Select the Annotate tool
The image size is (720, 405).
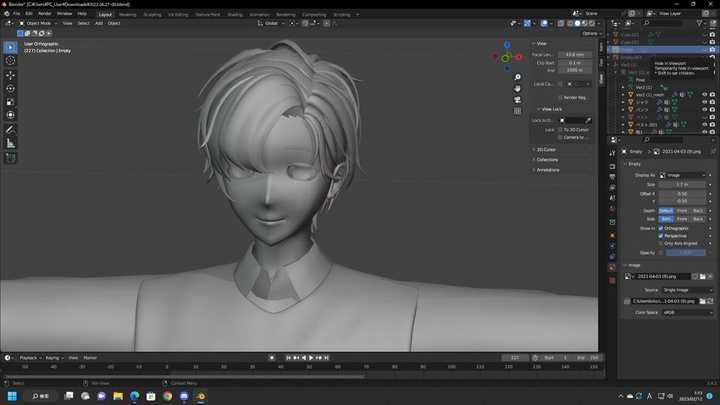pos(11,130)
